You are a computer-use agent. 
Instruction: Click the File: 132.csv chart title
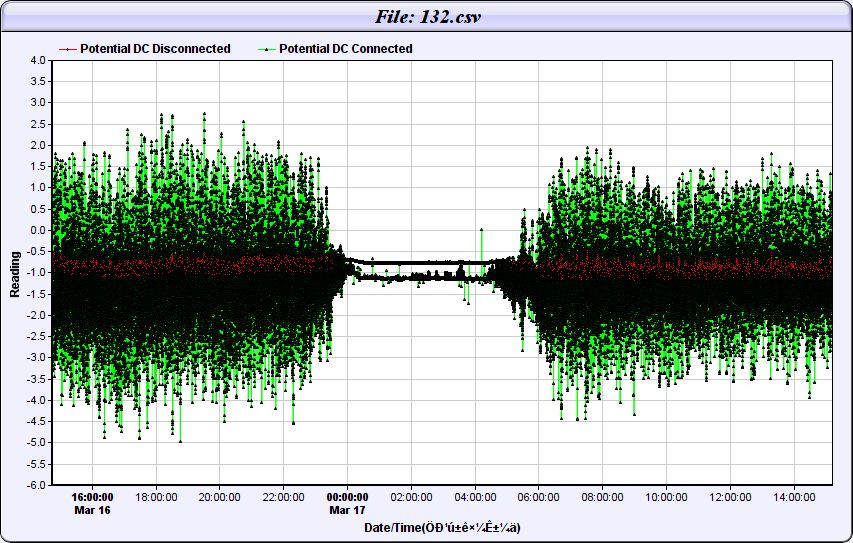[426, 16]
